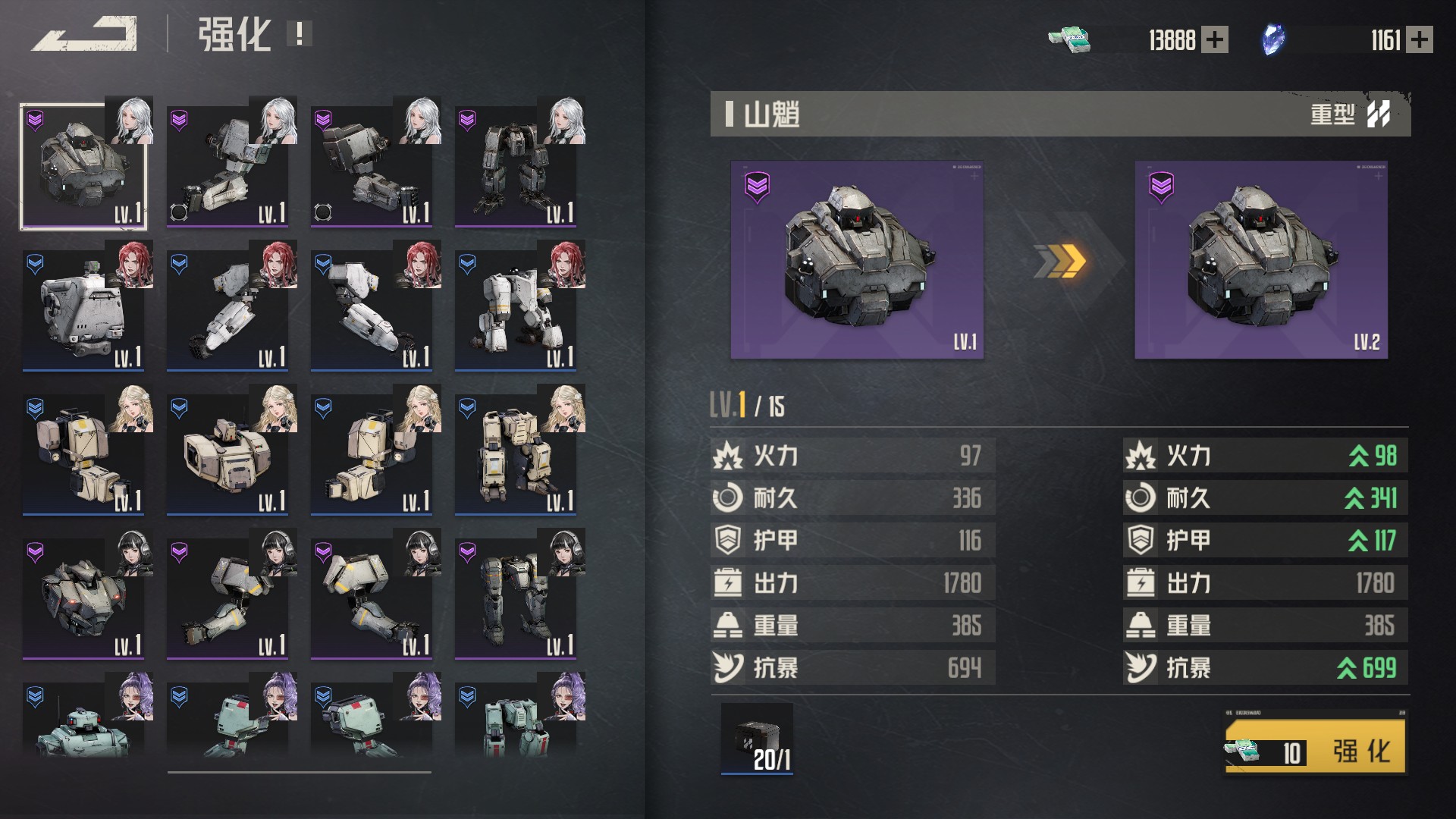Click the parts list horizontal scrollbar
1456x819 pixels.
pos(300,772)
